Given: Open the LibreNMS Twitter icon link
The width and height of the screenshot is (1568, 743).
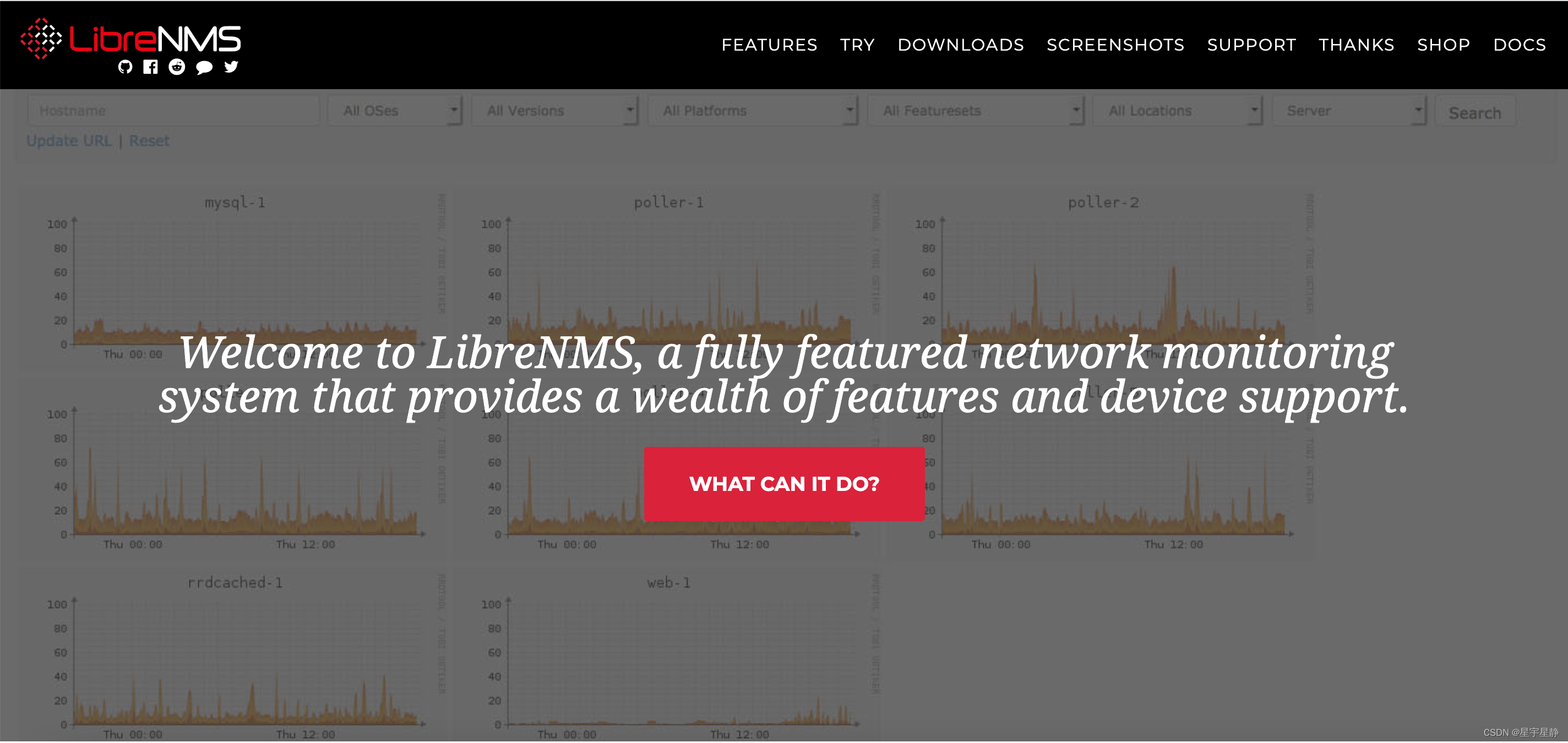Looking at the screenshot, I should [231, 67].
